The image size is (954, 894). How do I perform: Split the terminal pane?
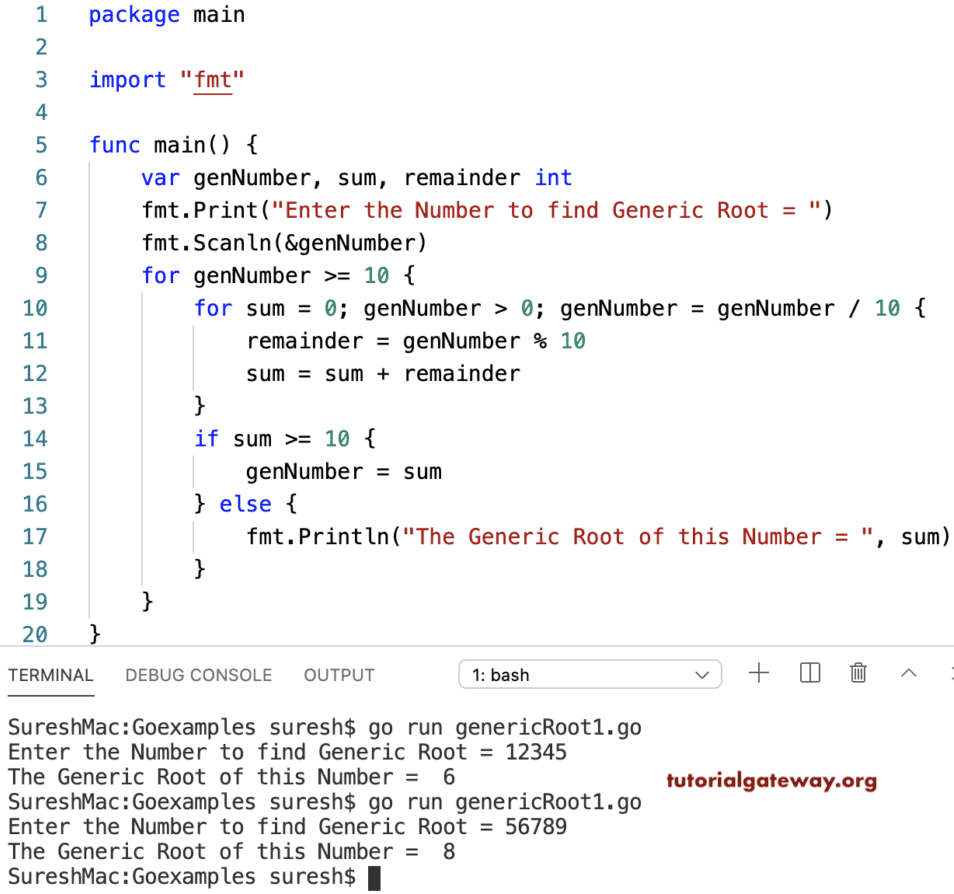click(809, 673)
